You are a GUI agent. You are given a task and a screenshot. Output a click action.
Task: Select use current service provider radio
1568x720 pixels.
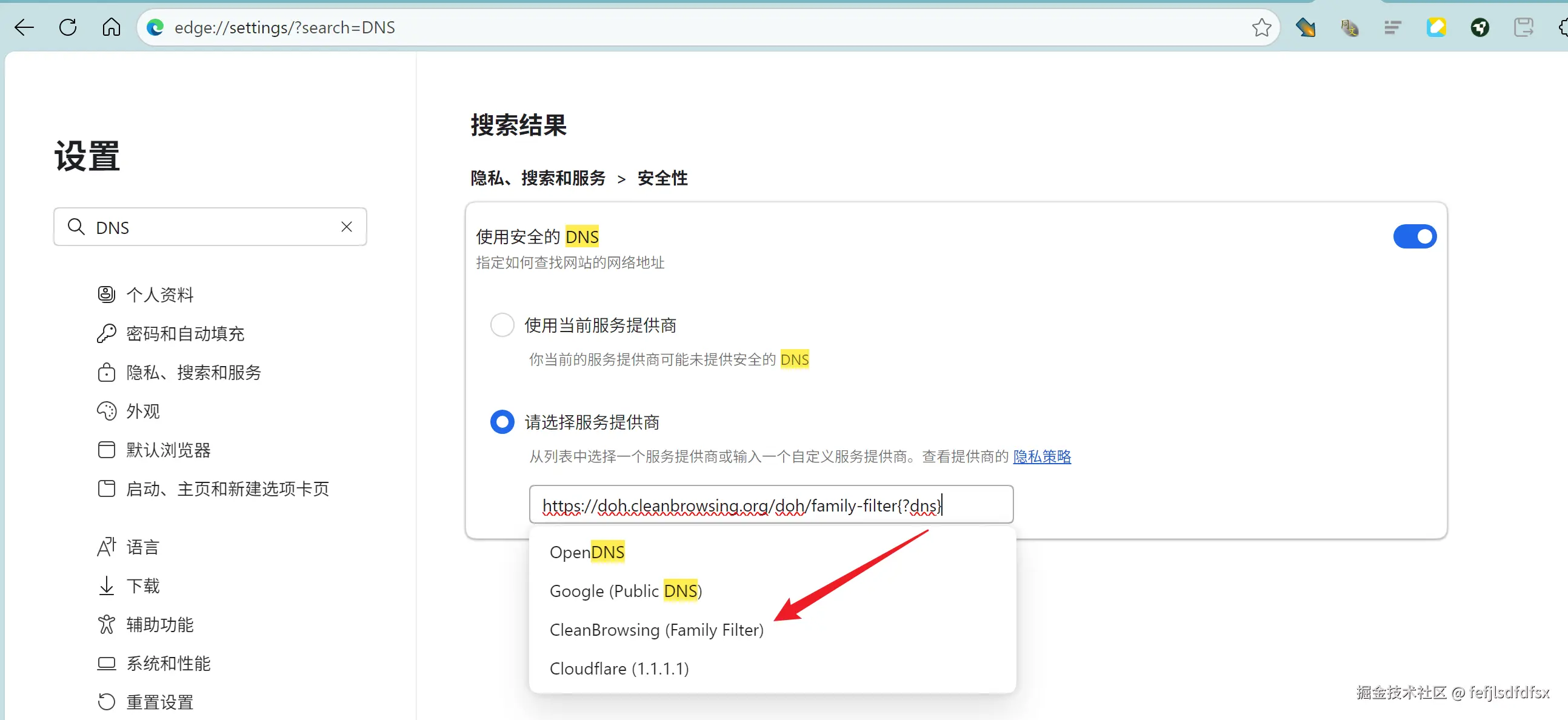tap(502, 325)
